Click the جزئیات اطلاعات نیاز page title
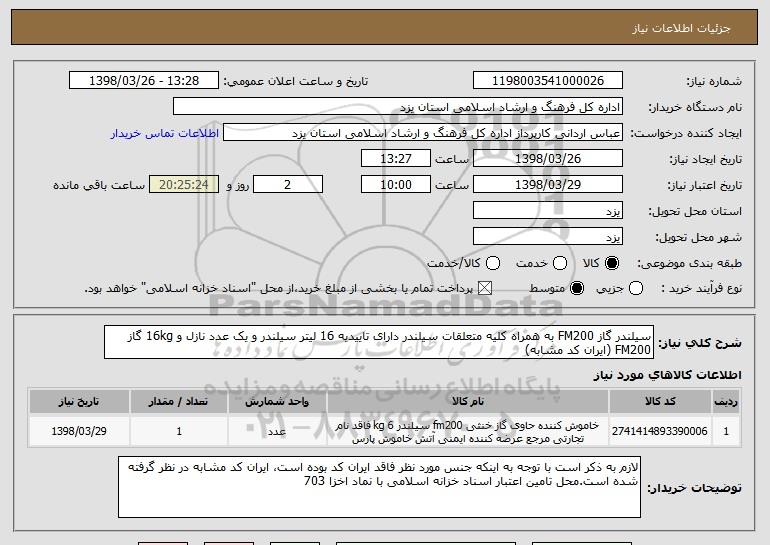The height and width of the screenshot is (545, 770). [x=681, y=28]
